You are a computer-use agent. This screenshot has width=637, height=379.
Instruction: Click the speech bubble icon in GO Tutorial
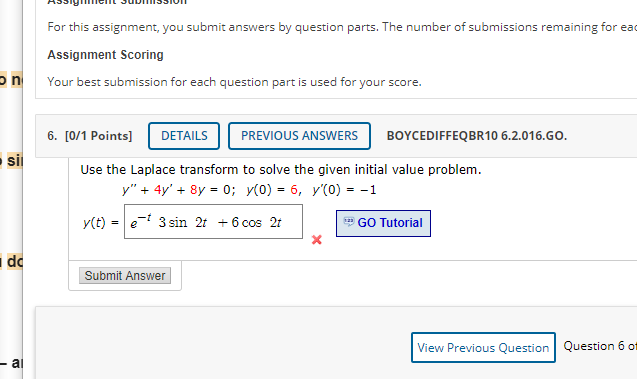tap(349, 222)
